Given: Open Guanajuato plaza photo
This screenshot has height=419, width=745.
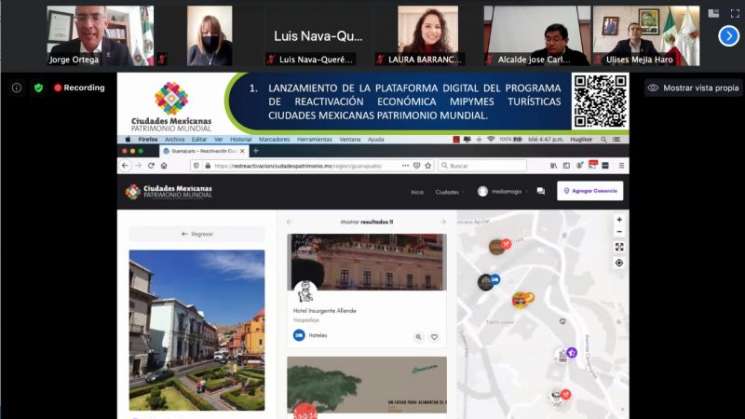Looking at the screenshot, I should point(197,330).
